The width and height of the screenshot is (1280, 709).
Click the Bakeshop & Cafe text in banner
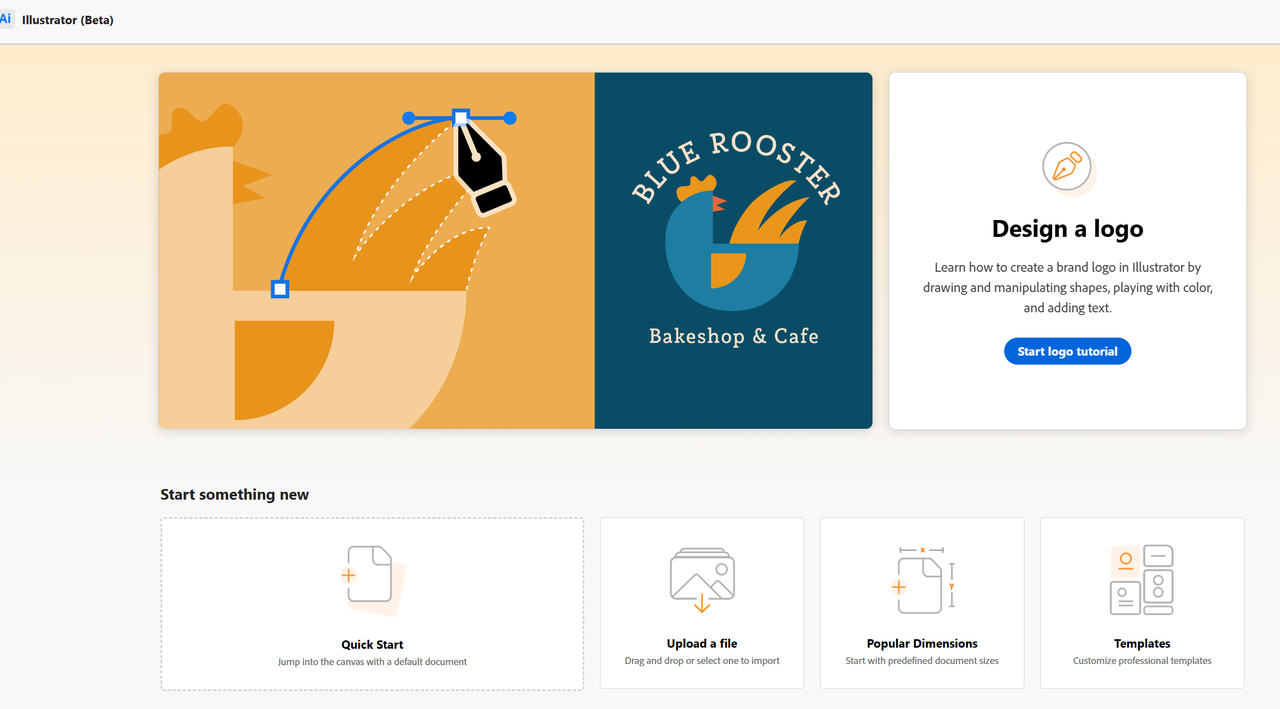coord(733,336)
